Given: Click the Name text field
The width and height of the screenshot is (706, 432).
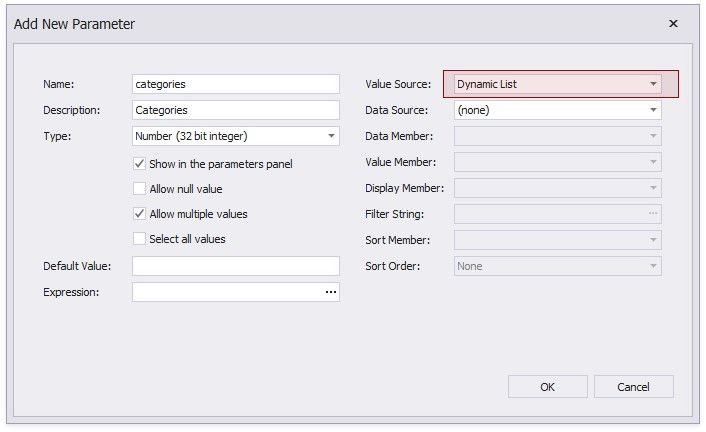Looking at the screenshot, I should point(235,84).
